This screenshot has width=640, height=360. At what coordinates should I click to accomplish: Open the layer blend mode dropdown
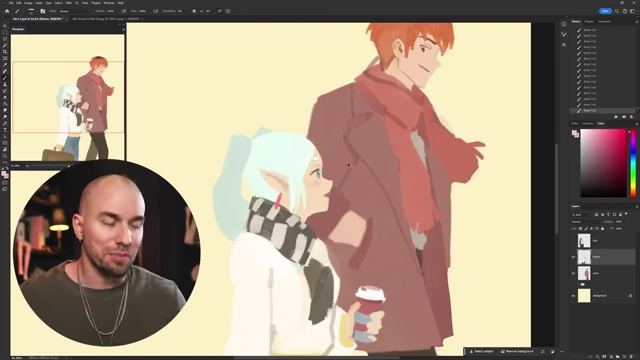(586, 222)
